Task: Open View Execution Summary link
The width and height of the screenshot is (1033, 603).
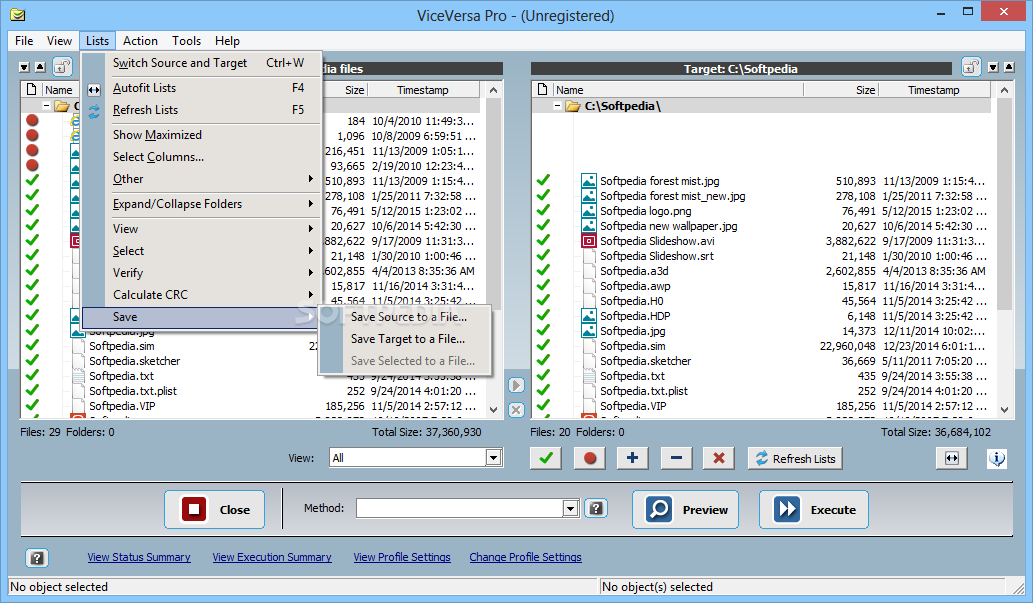Action: pos(272,557)
